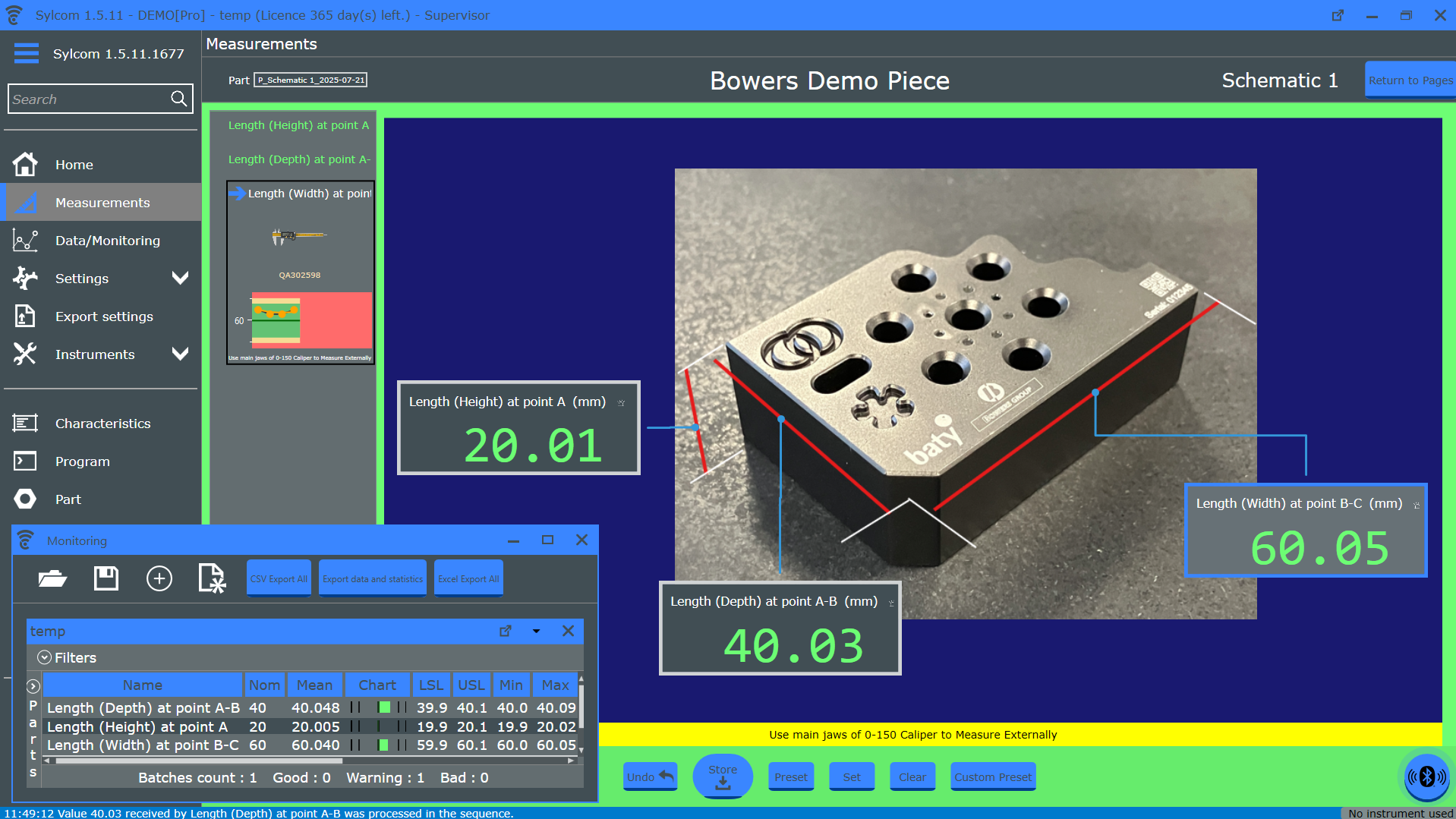Click the Data/Monitoring graph icon
1456x819 pixels.
point(25,240)
